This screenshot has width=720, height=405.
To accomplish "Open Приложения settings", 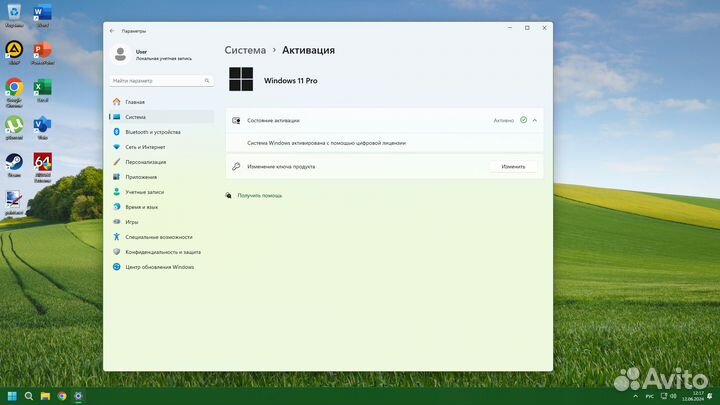I will coord(161,177).
